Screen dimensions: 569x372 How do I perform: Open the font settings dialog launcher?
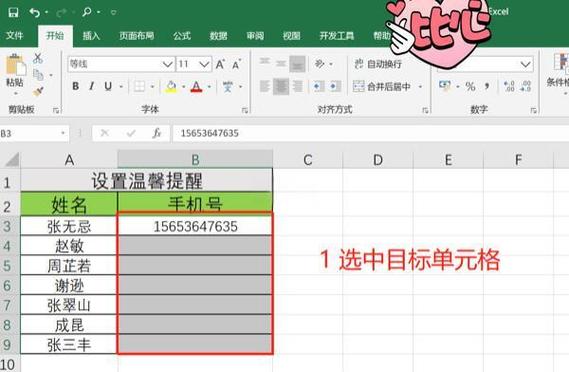click(x=245, y=110)
